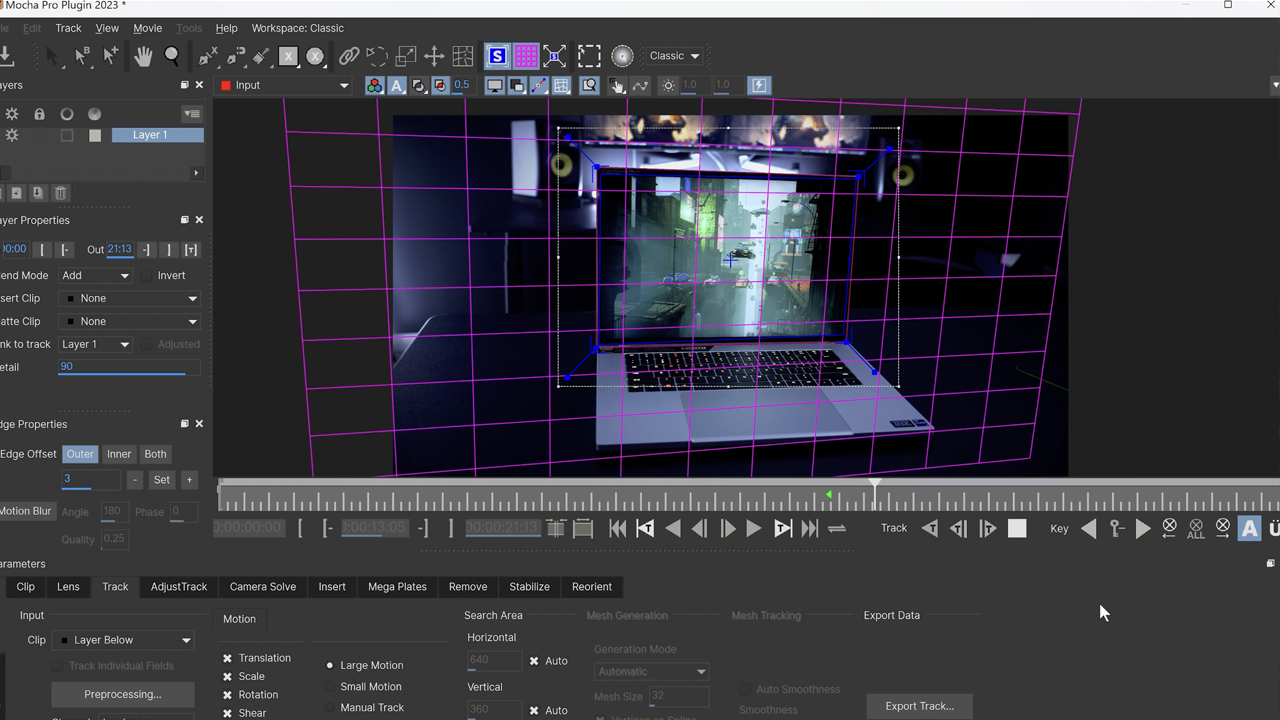Select the Move cross-arrows tool

(x=434, y=56)
